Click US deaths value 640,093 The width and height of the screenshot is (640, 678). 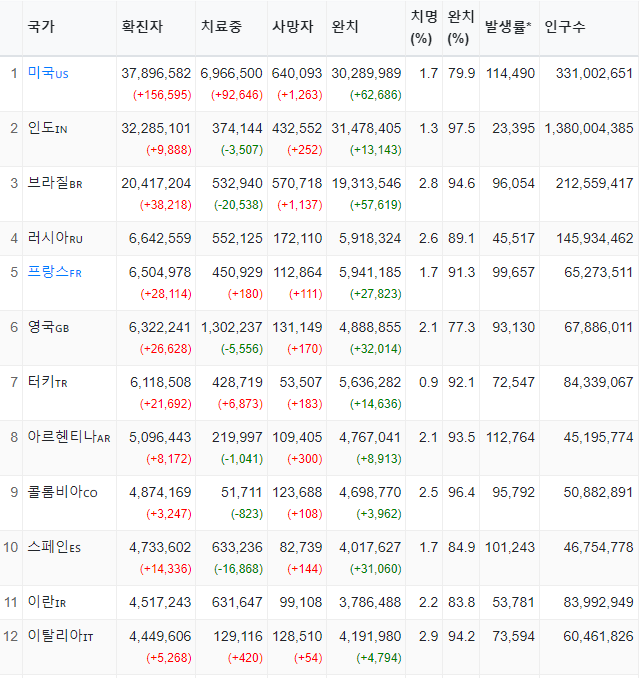[297, 73]
